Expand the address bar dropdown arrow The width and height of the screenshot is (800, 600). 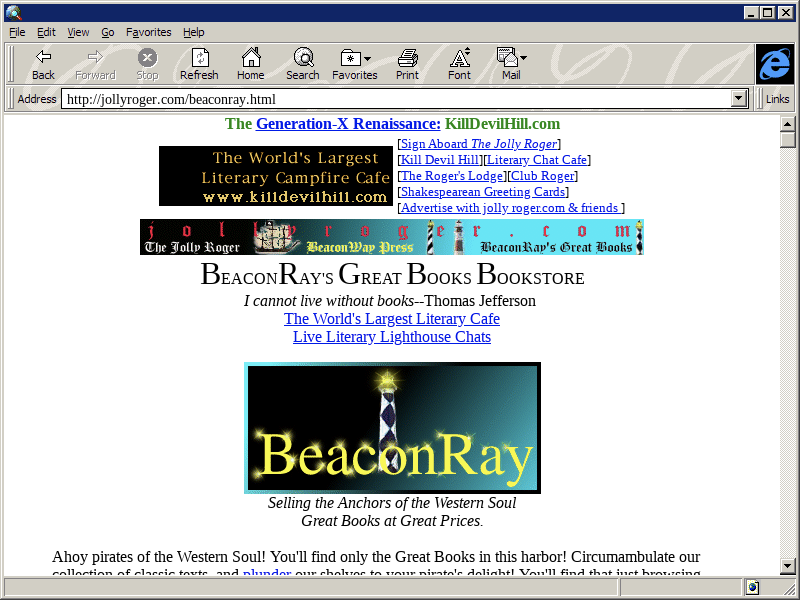pyautogui.click(x=740, y=99)
